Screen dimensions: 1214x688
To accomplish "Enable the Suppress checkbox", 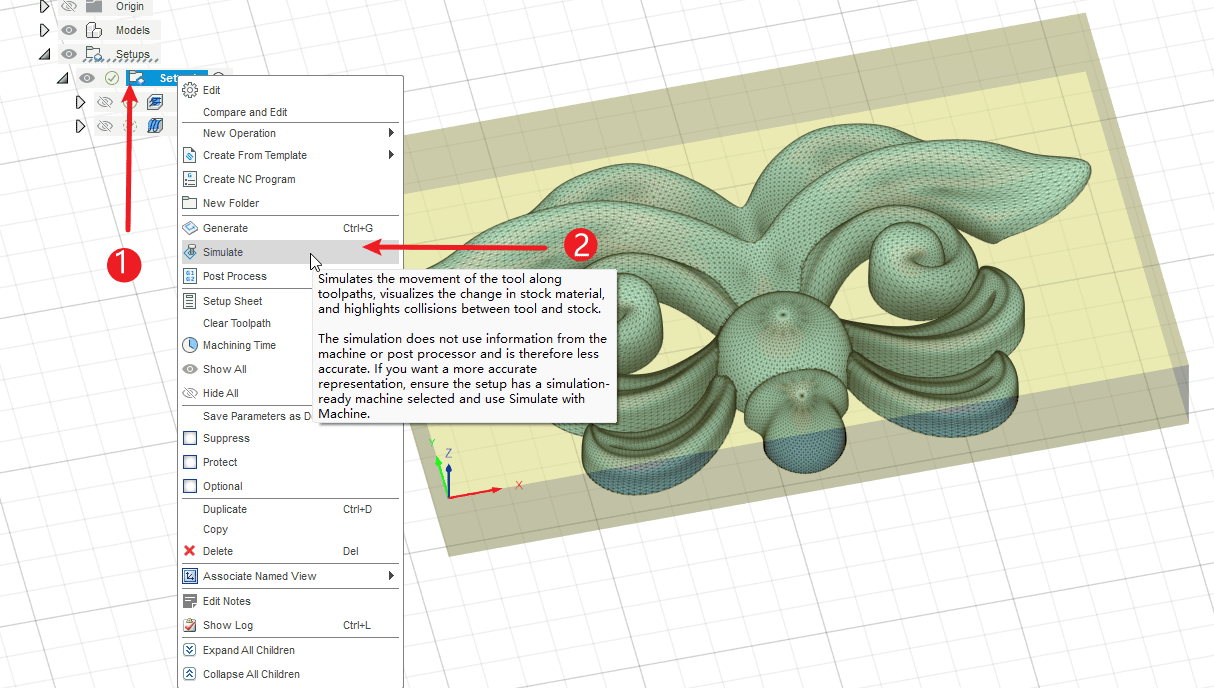I will coord(190,438).
